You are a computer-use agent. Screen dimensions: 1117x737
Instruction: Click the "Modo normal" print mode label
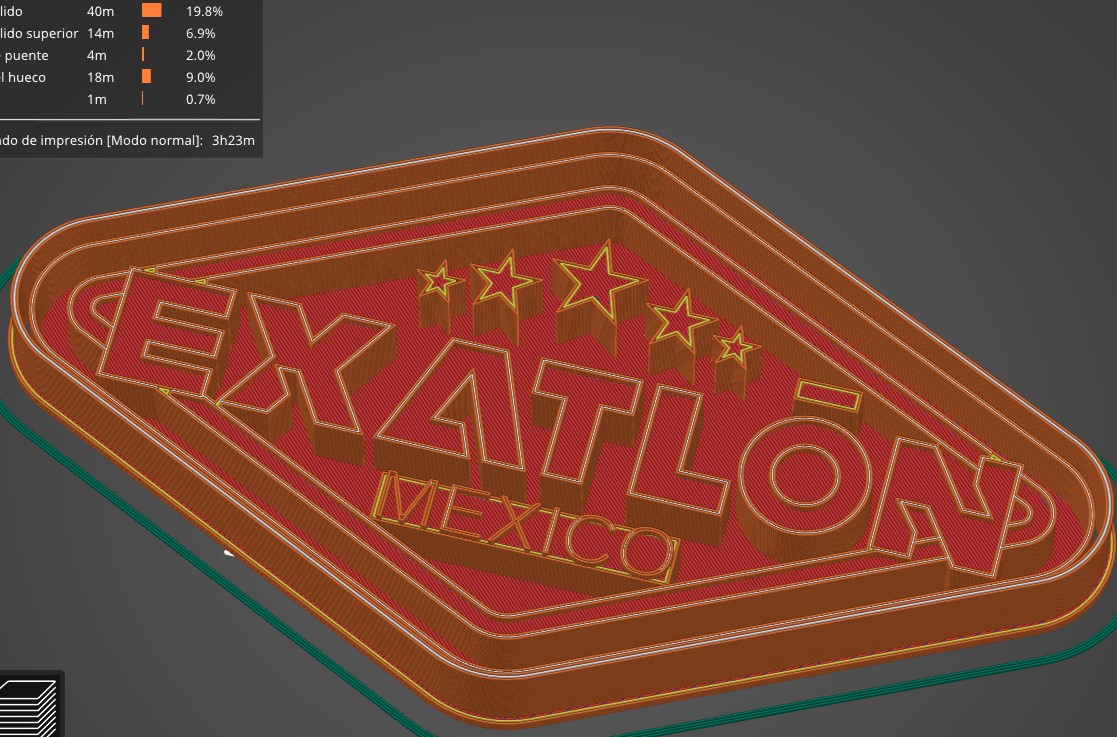coord(153,140)
